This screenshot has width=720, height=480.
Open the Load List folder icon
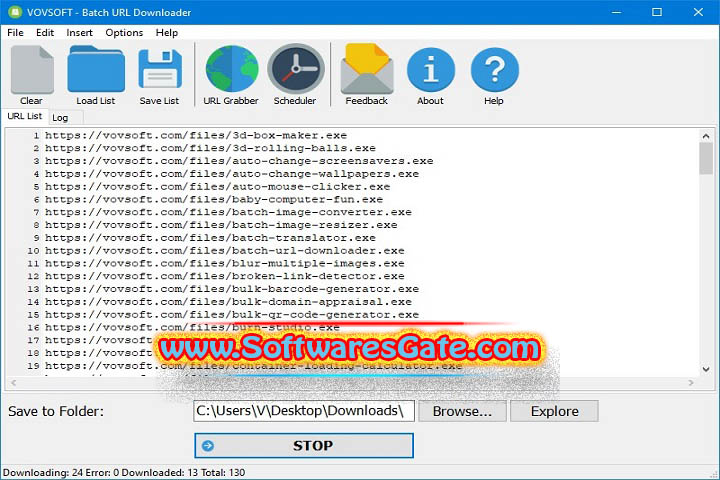(96, 69)
